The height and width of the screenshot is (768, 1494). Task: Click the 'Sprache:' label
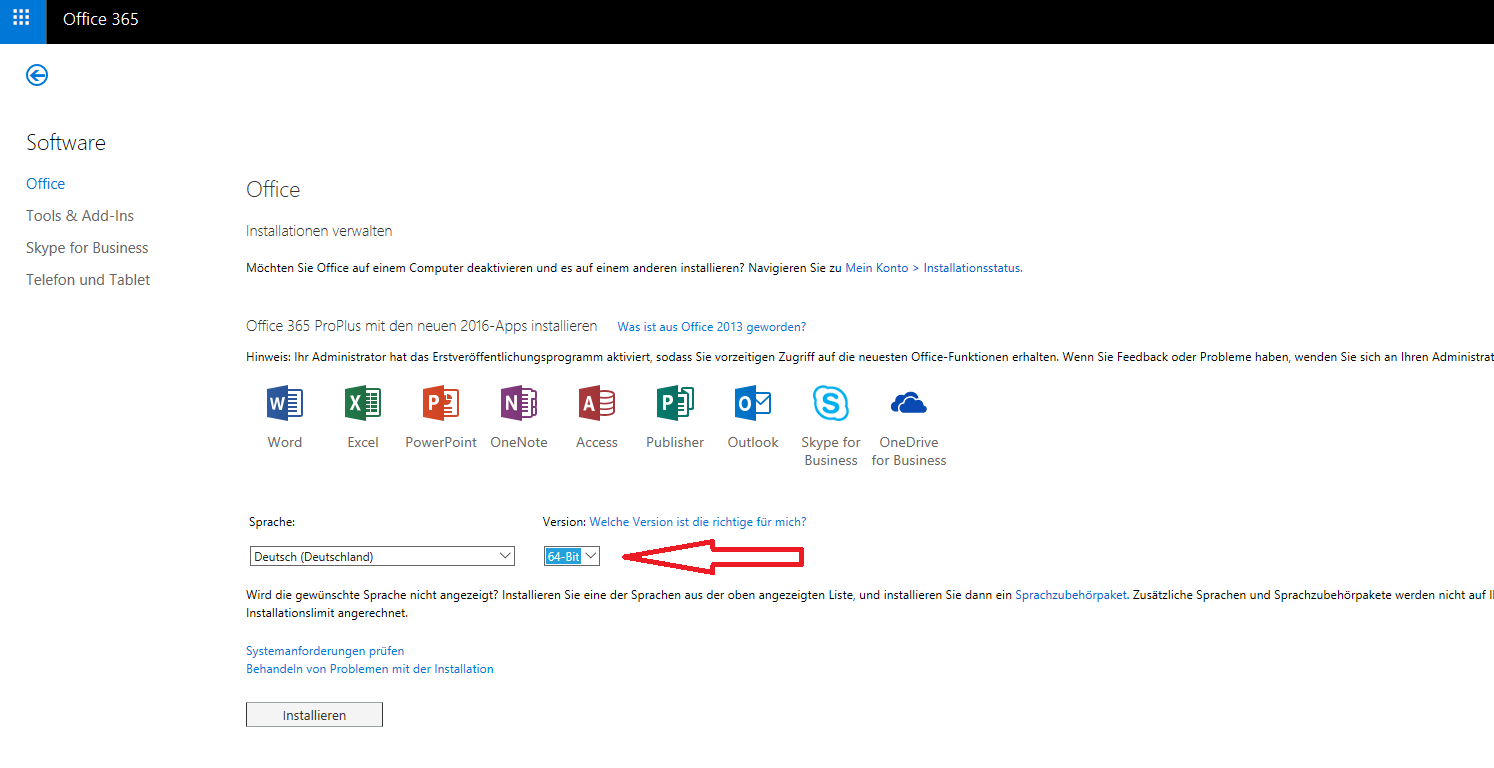tap(272, 522)
